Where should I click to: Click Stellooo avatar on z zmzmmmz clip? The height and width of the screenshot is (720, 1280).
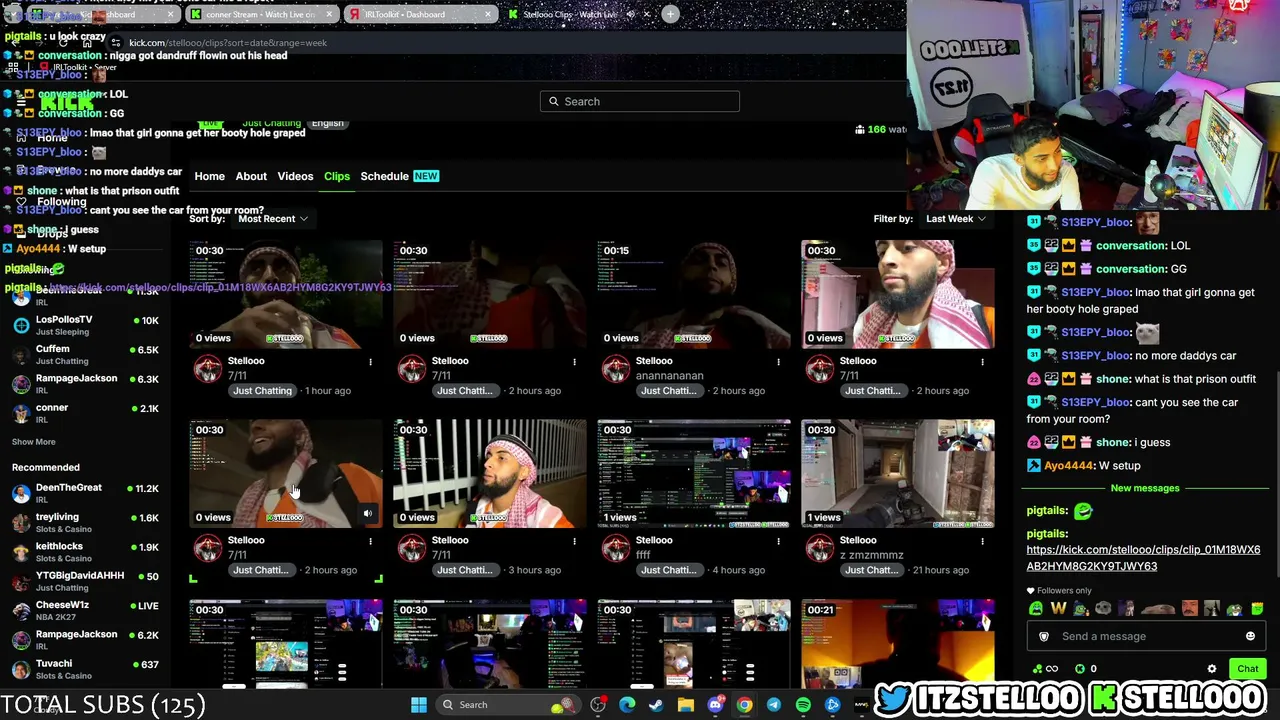[820, 548]
